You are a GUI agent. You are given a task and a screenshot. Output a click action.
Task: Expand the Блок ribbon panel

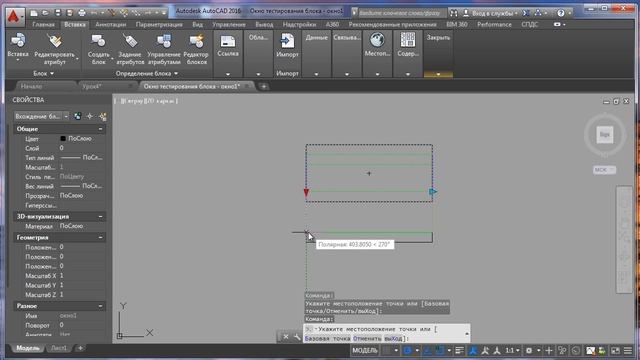pos(43,73)
